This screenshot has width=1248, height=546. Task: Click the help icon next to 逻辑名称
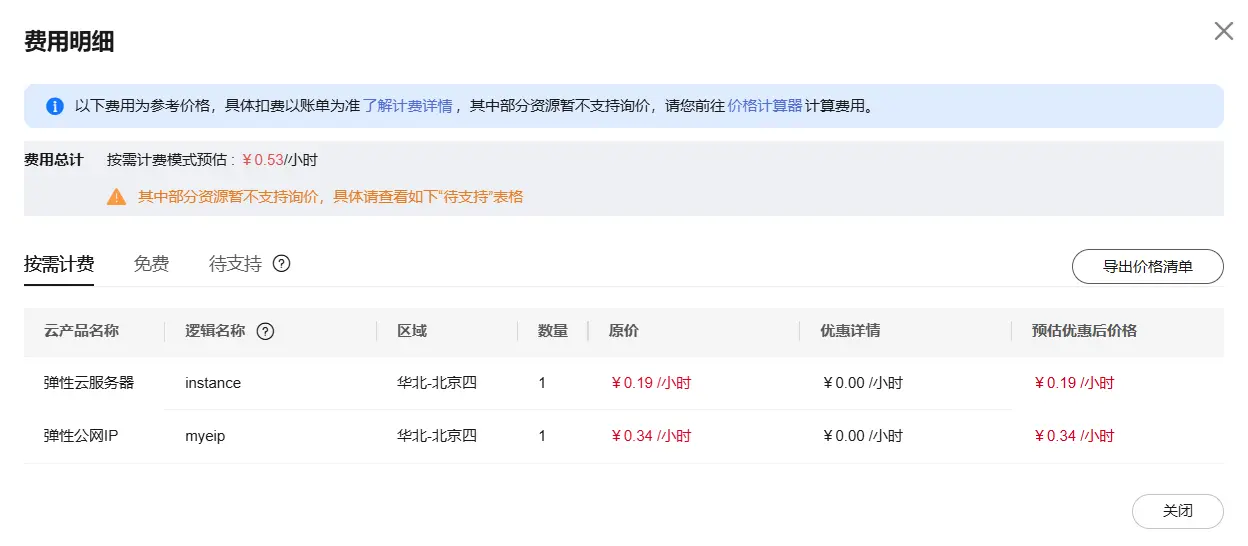tap(265, 332)
